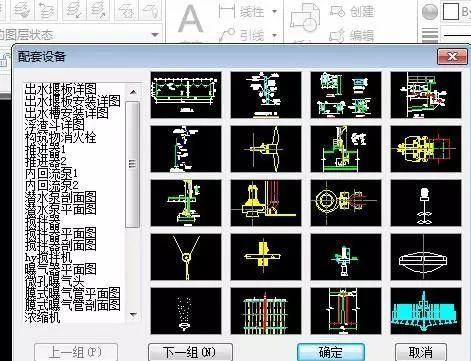Click the scroll-up arrow of the equipment list
The image size is (471, 361).
(x=133, y=92)
